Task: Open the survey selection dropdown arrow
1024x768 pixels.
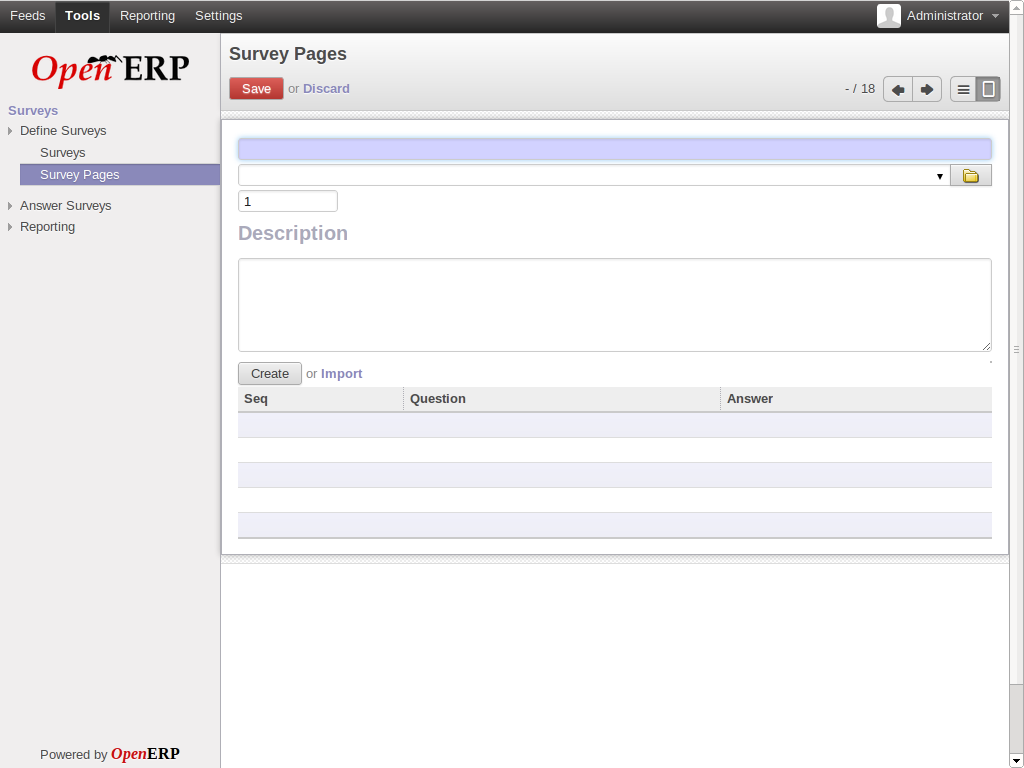Action: tap(940, 176)
